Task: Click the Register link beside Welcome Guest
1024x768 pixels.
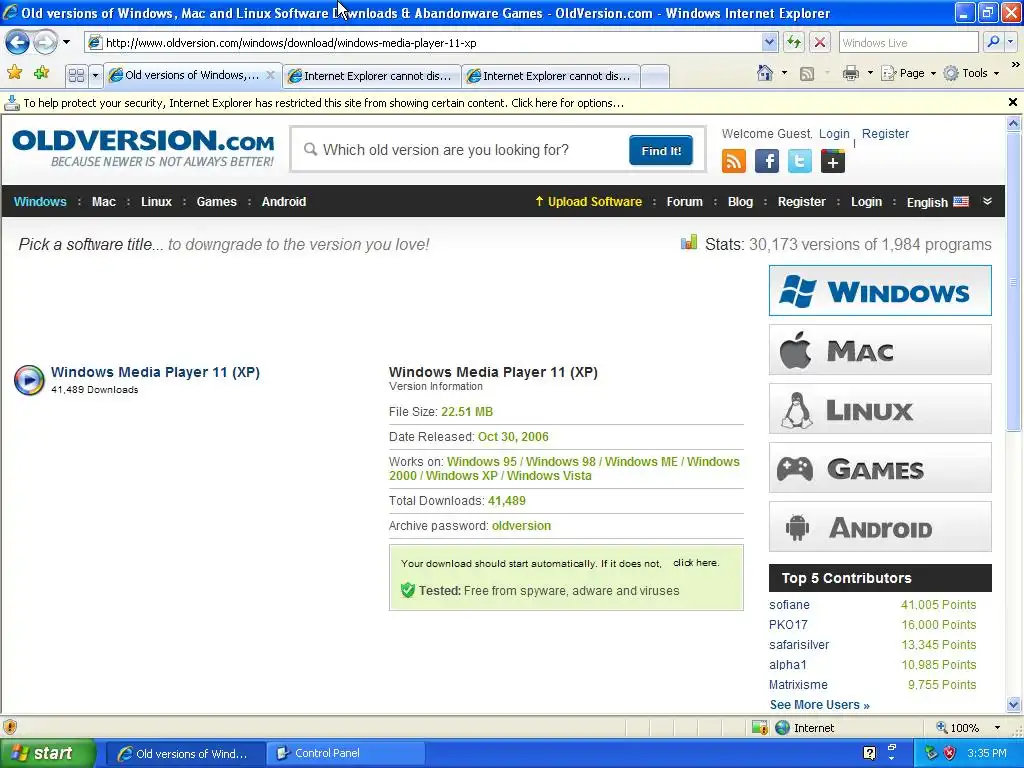Action: (885, 134)
